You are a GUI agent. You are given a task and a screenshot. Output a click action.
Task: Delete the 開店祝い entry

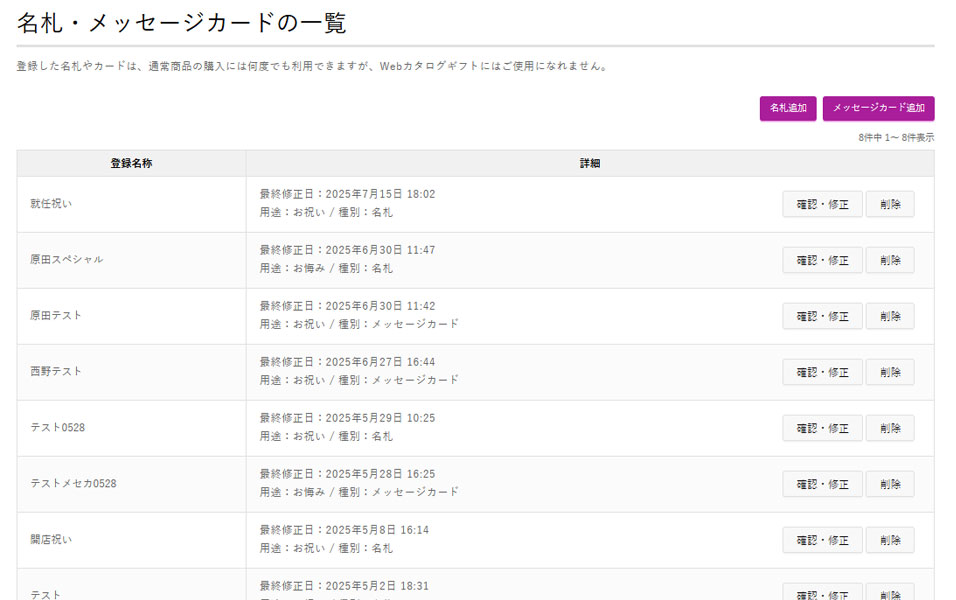tap(889, 540)
